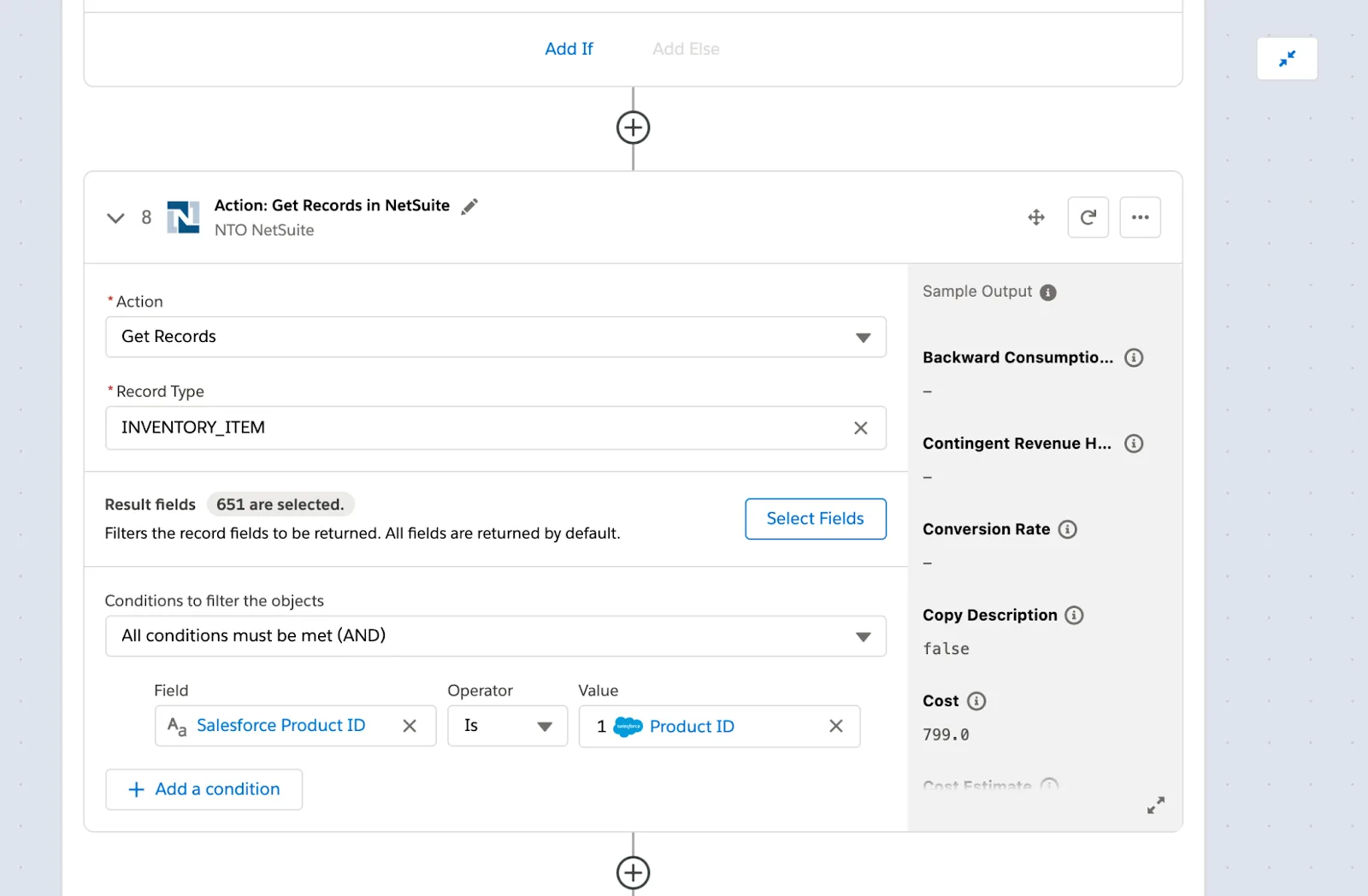This screenshot has width=1368, height=896.
Task: Open the more options ellipsis on the action card
Action: tap(1140, 217)
